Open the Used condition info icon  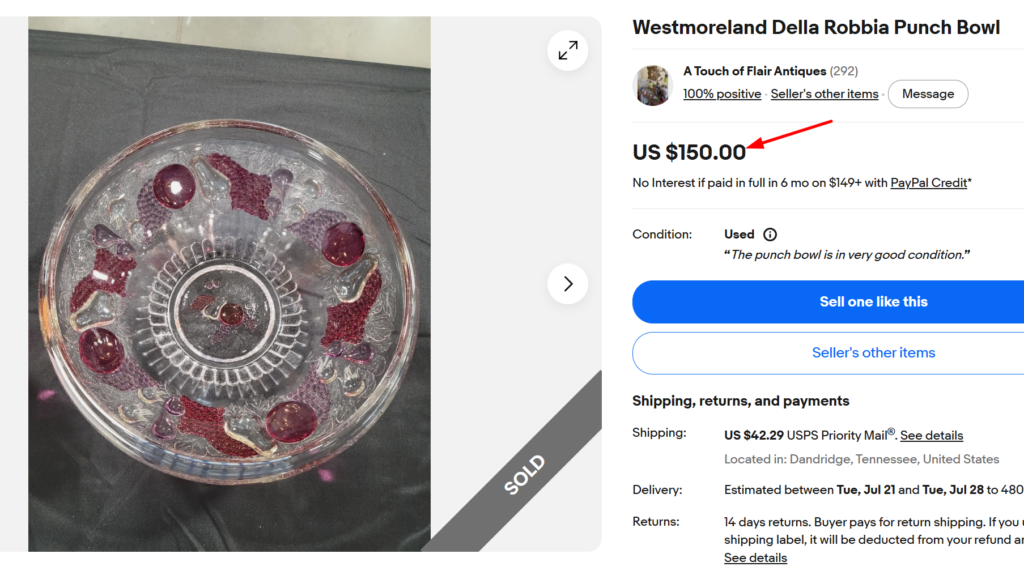point(770,235)
